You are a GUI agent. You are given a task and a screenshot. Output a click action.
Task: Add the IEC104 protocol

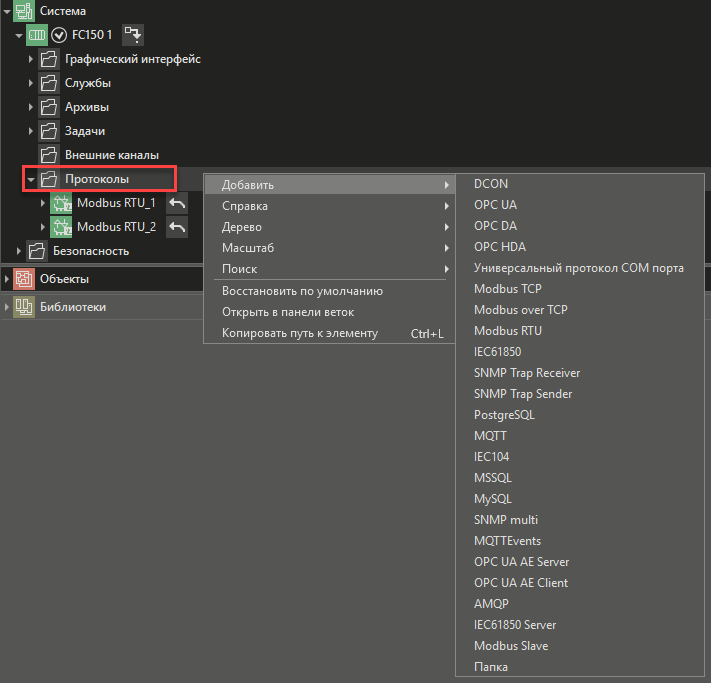tap(580, 457)
